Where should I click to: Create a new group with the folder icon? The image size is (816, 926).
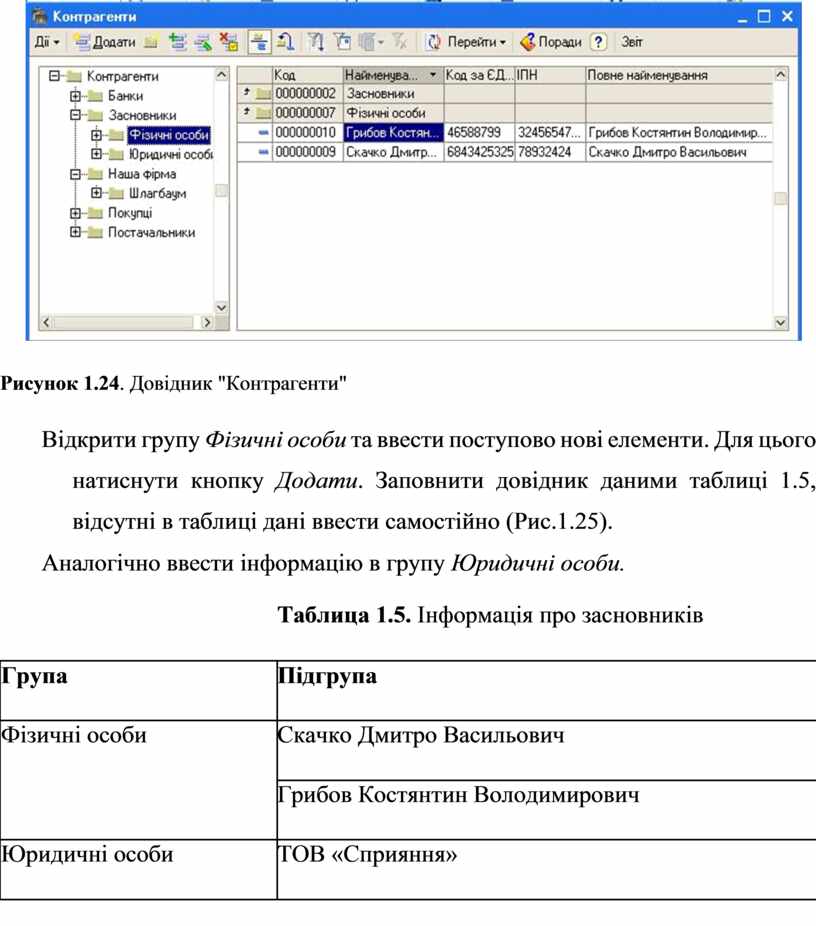(x=152, y=42)
